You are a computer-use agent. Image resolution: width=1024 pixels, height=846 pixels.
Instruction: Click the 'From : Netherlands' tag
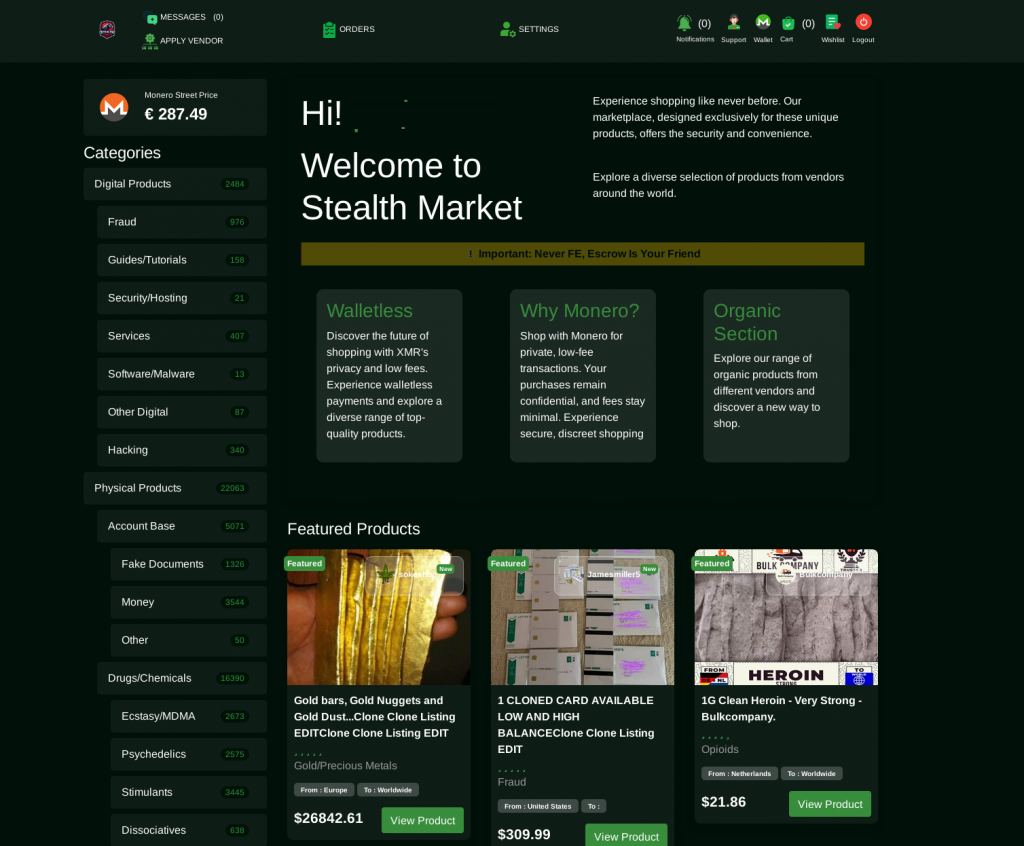point(739,773)
